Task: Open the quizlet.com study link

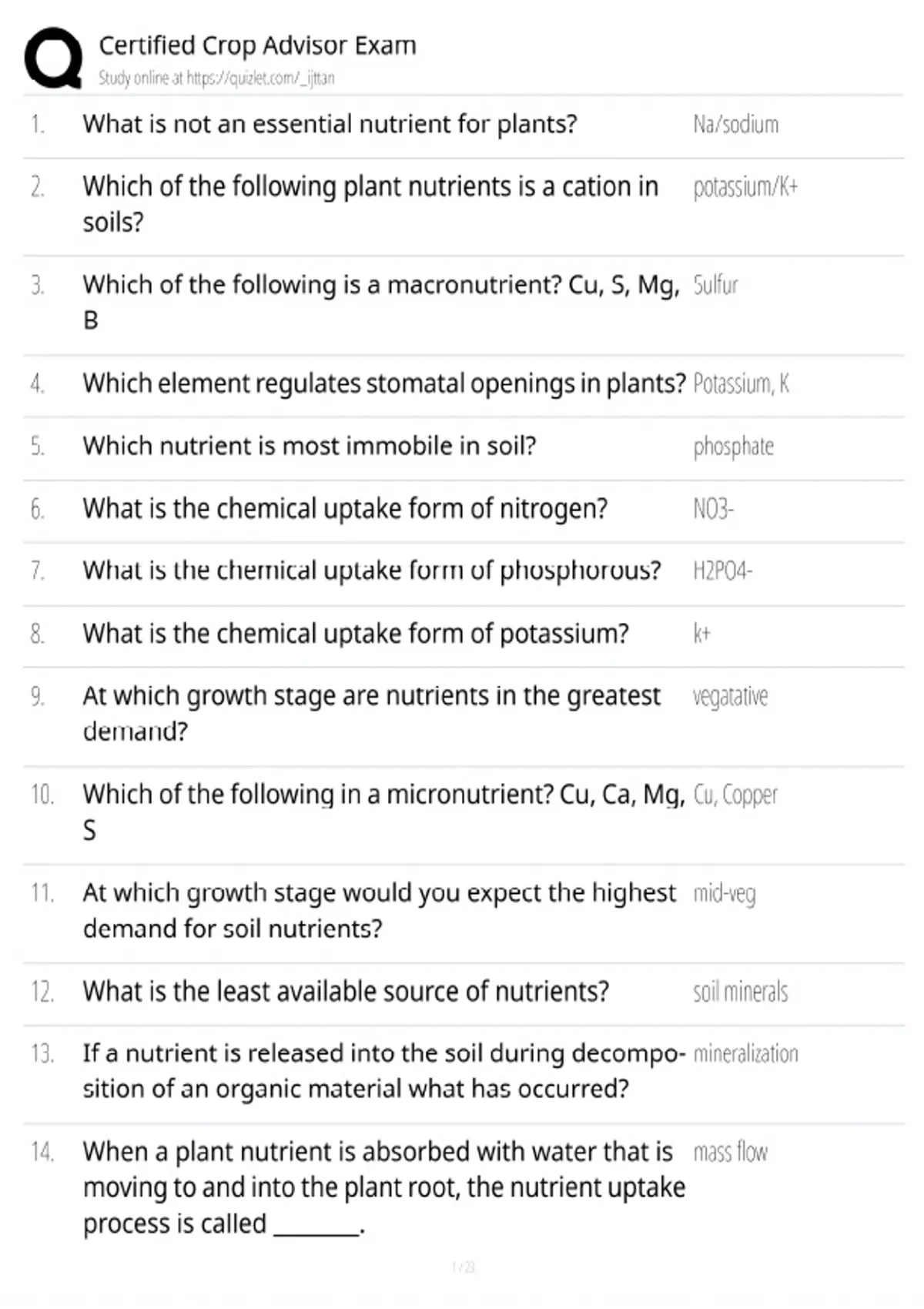Action: 260,78
